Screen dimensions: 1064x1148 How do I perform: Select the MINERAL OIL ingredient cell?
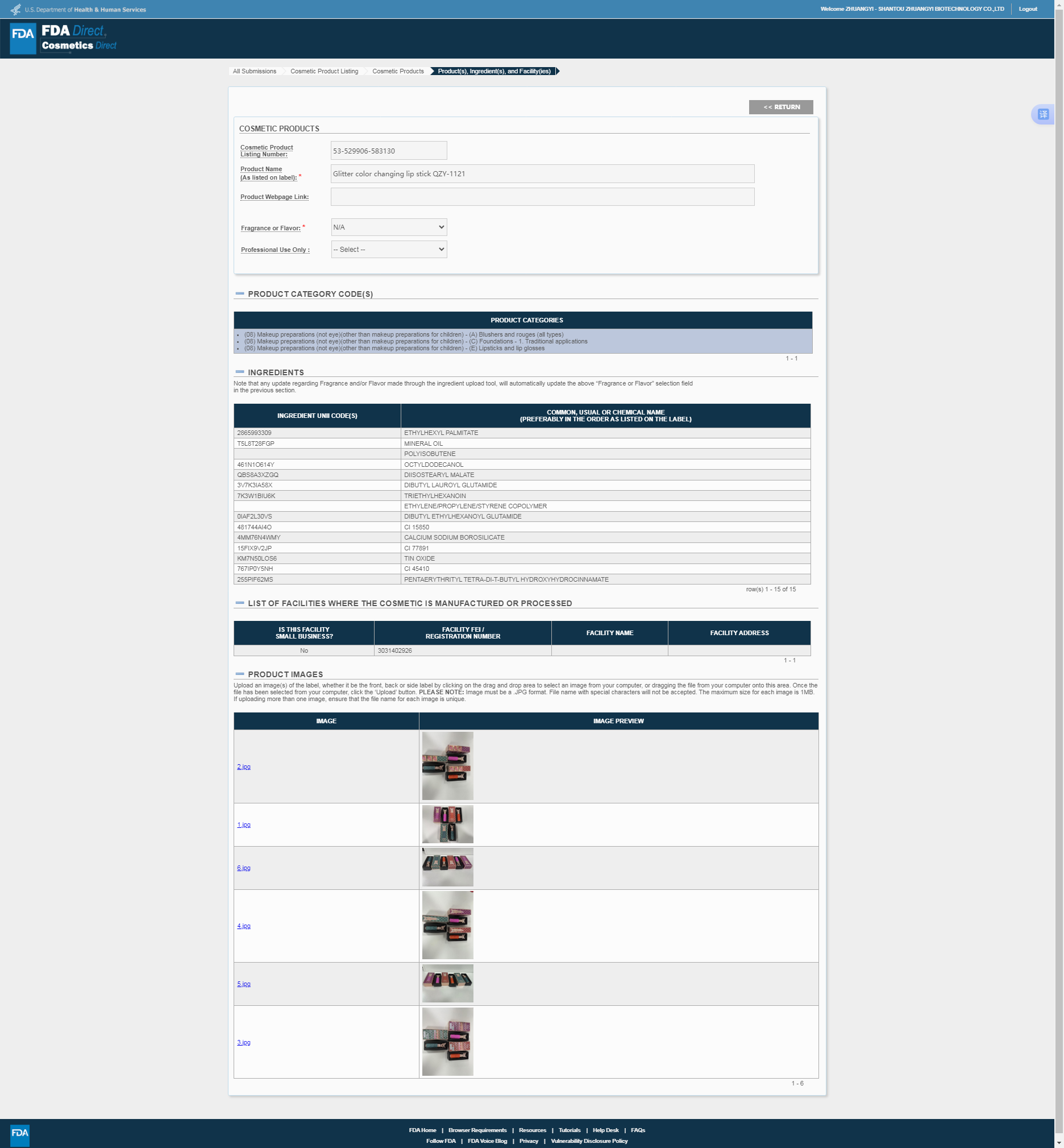tap(606, 444)
